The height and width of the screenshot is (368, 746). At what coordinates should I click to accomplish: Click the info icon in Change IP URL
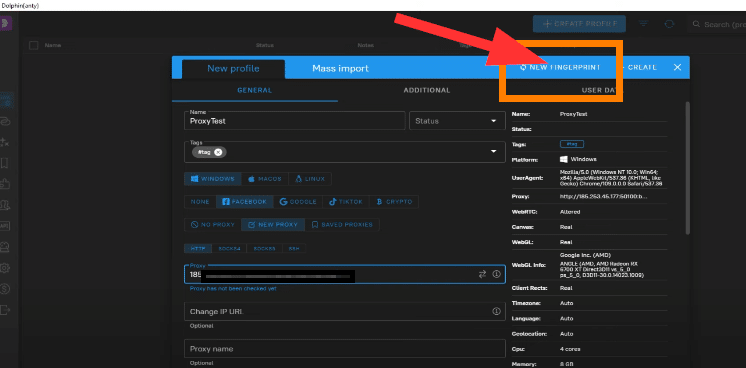[496, 311]
